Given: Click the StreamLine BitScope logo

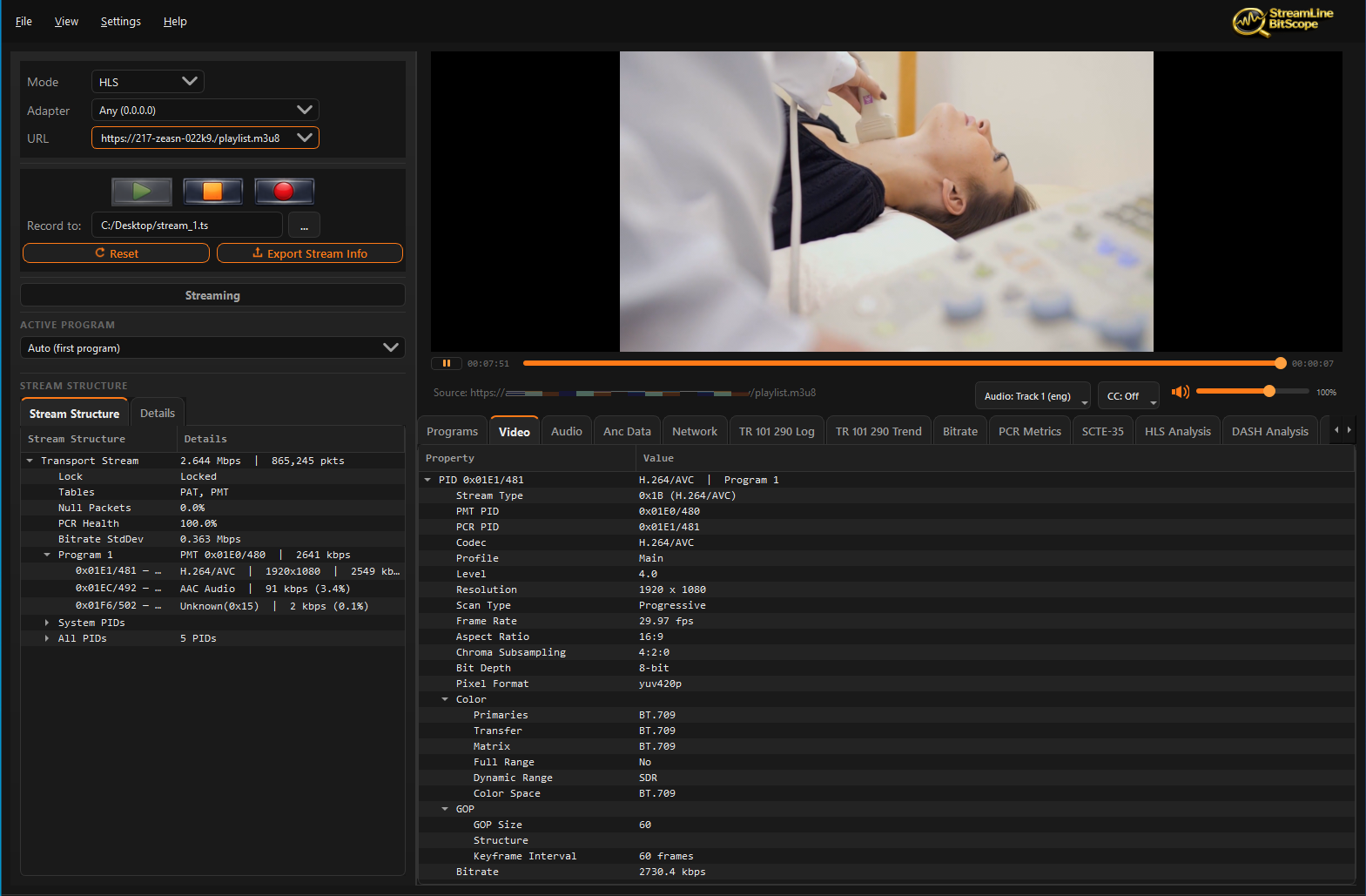Looking at the screenshot, I should pos(1283,21).
